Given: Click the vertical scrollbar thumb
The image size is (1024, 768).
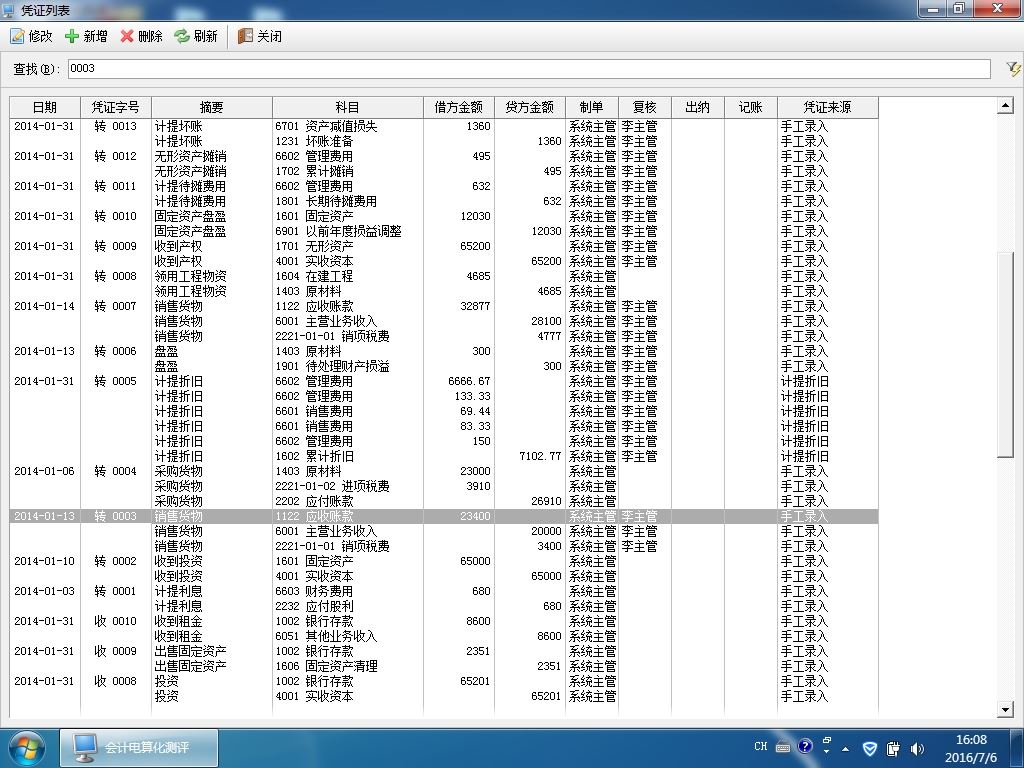Looking at the screenshot, I should (1005, 356).
